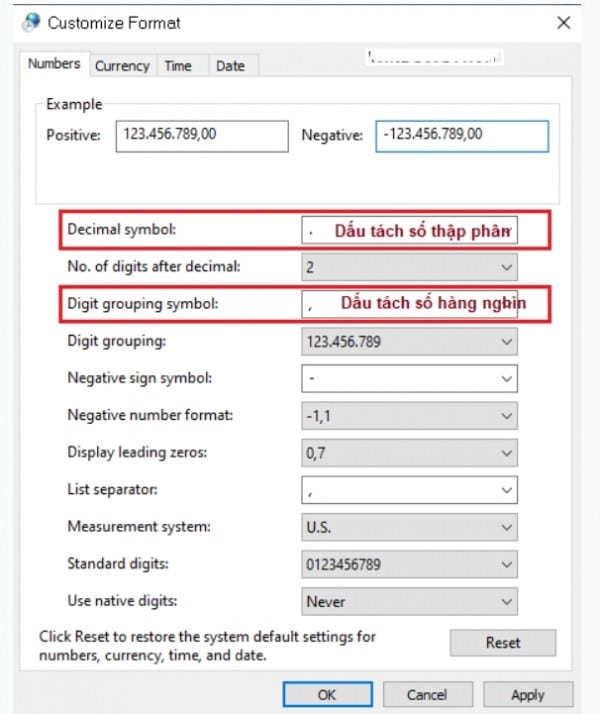Click the 'Negative sign symbol:' label
Image resolution: width=600 pixels, height=714 pixels.
140,378
